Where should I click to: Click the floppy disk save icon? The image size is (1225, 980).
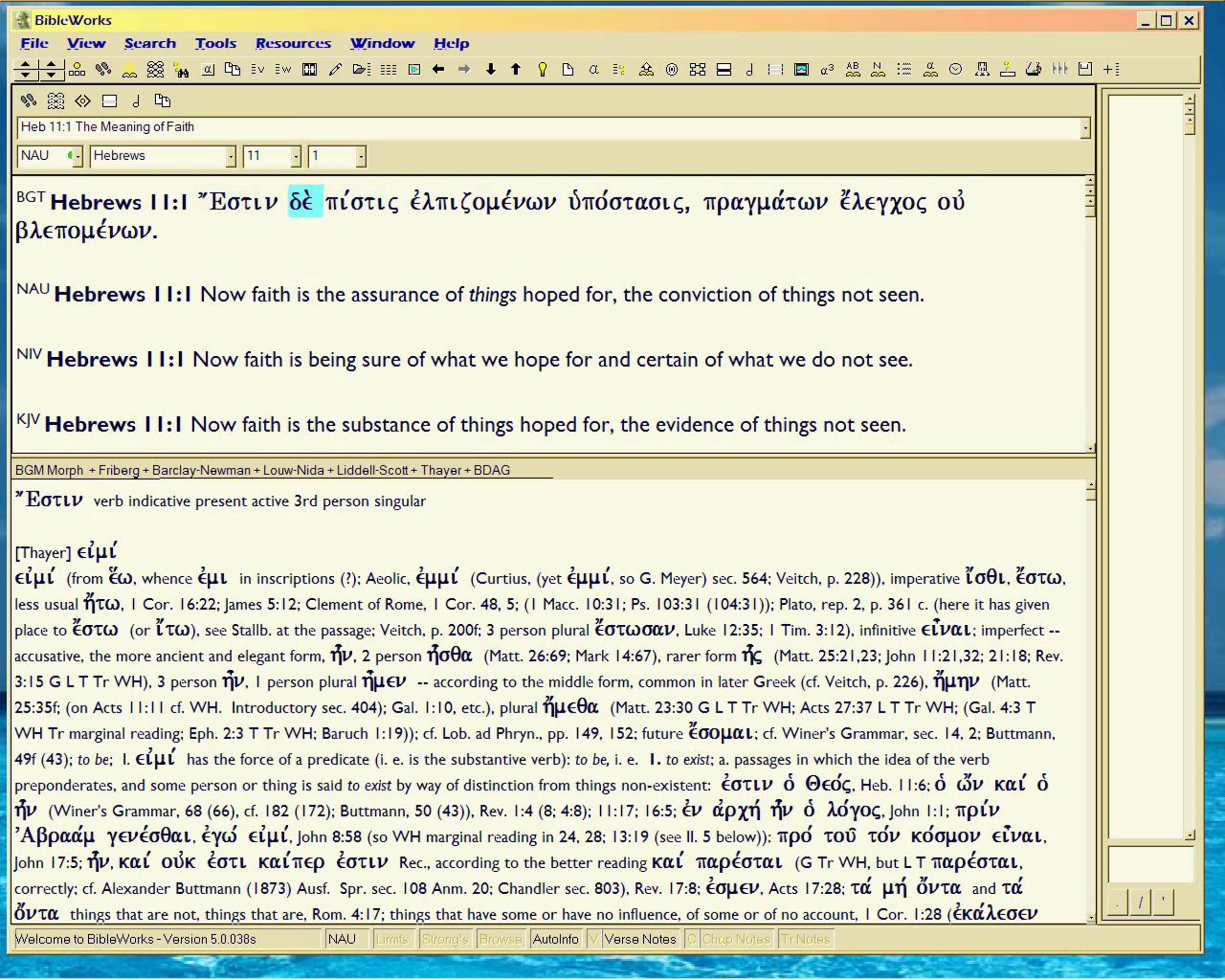pos(1085,69)
